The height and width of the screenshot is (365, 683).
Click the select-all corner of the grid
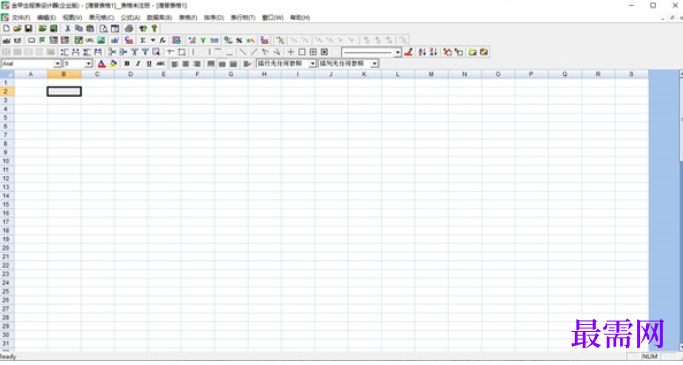(7, 74)
